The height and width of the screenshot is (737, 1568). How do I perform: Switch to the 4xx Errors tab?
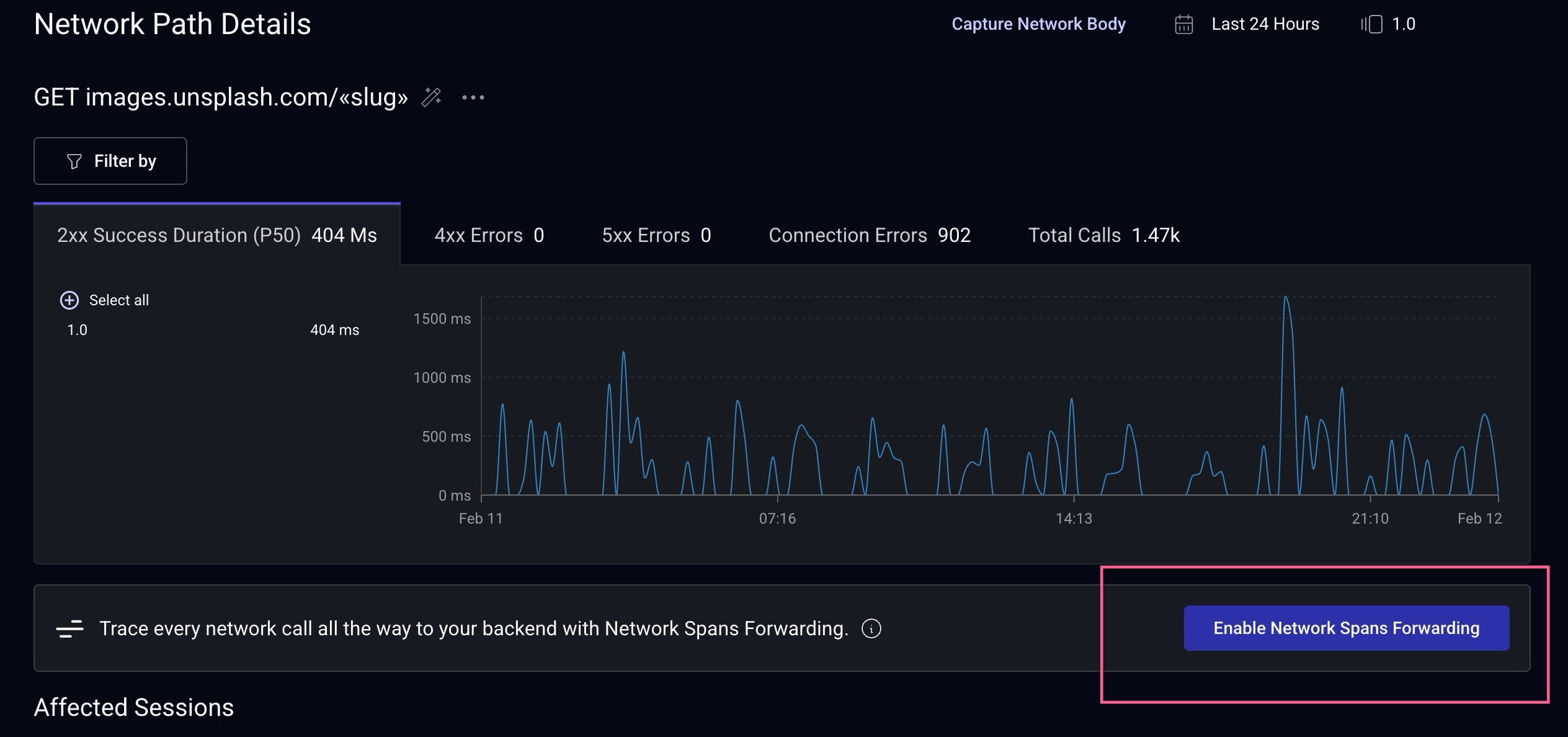tap(489, 235)
